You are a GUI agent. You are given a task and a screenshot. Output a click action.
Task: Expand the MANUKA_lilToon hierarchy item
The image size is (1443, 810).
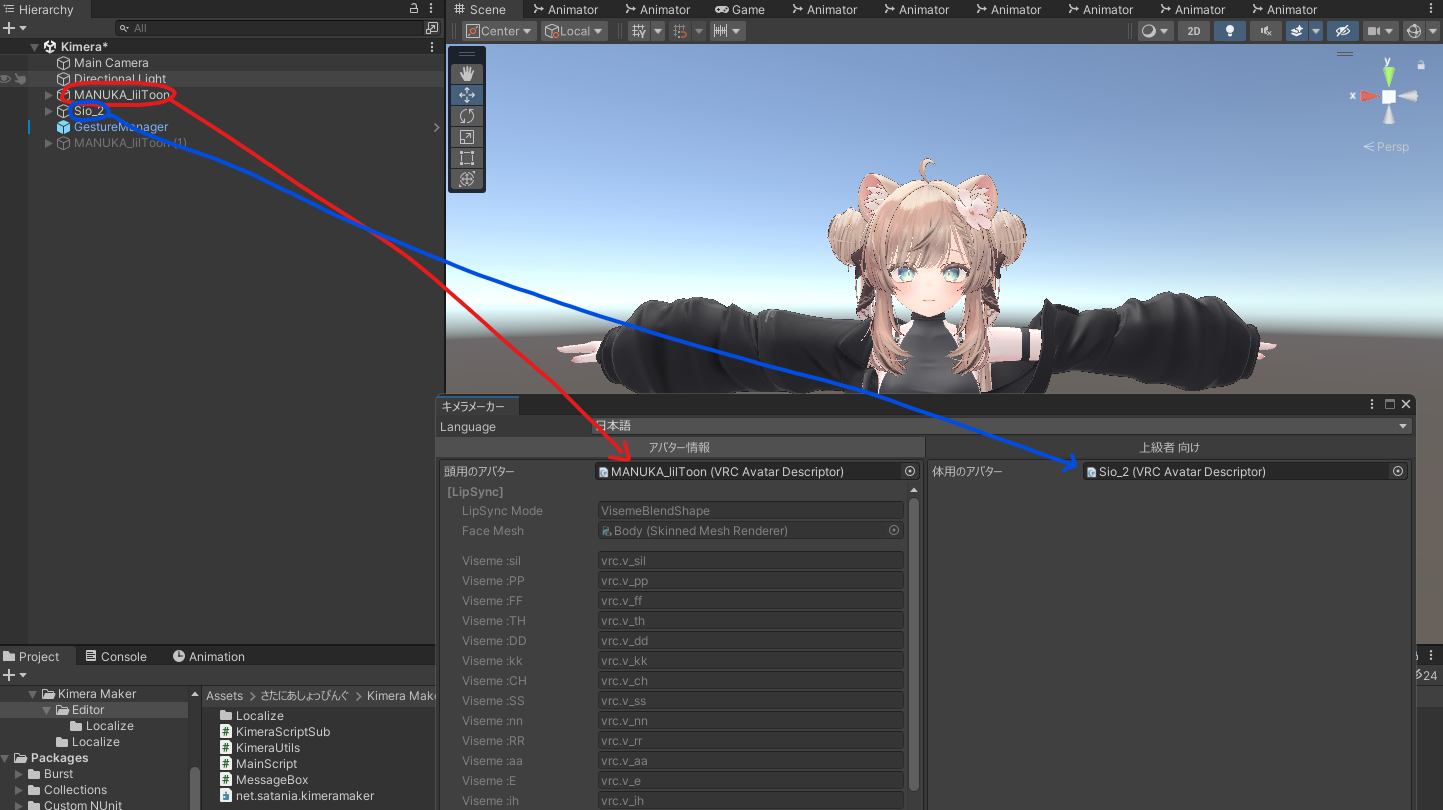tap(48, 95)
